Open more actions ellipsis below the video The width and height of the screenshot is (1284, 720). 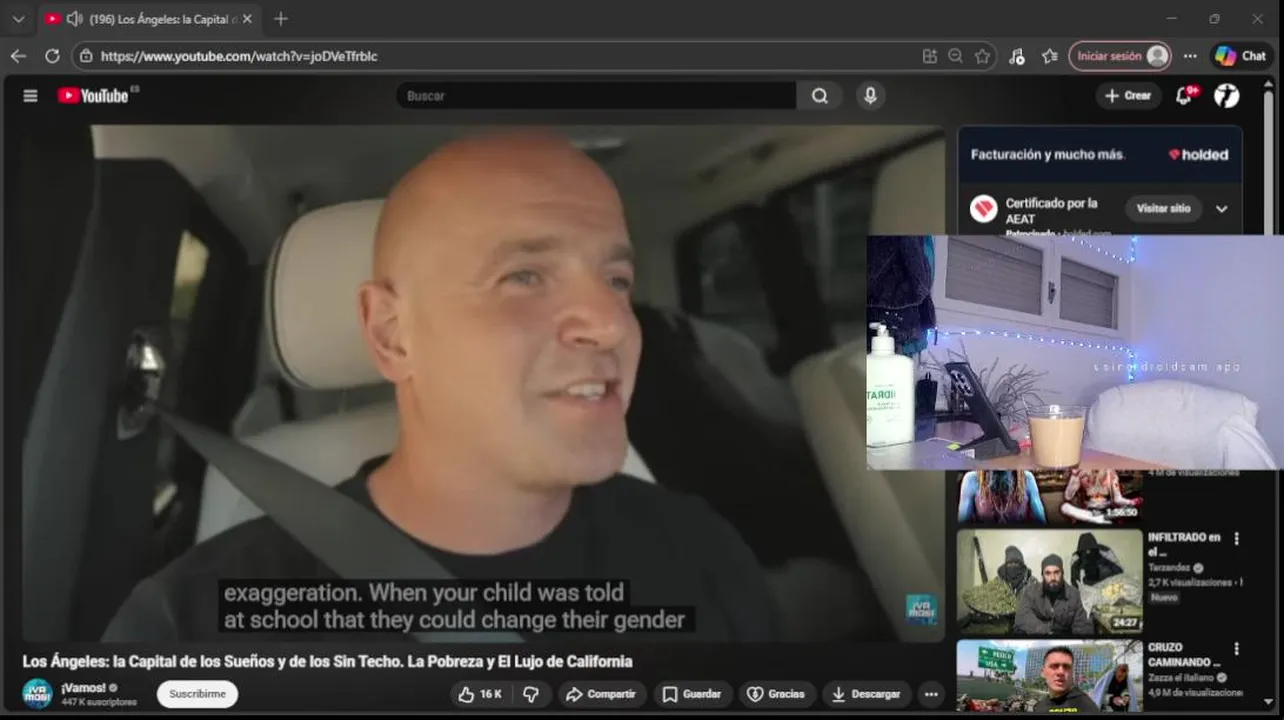[x=931, y=694]
